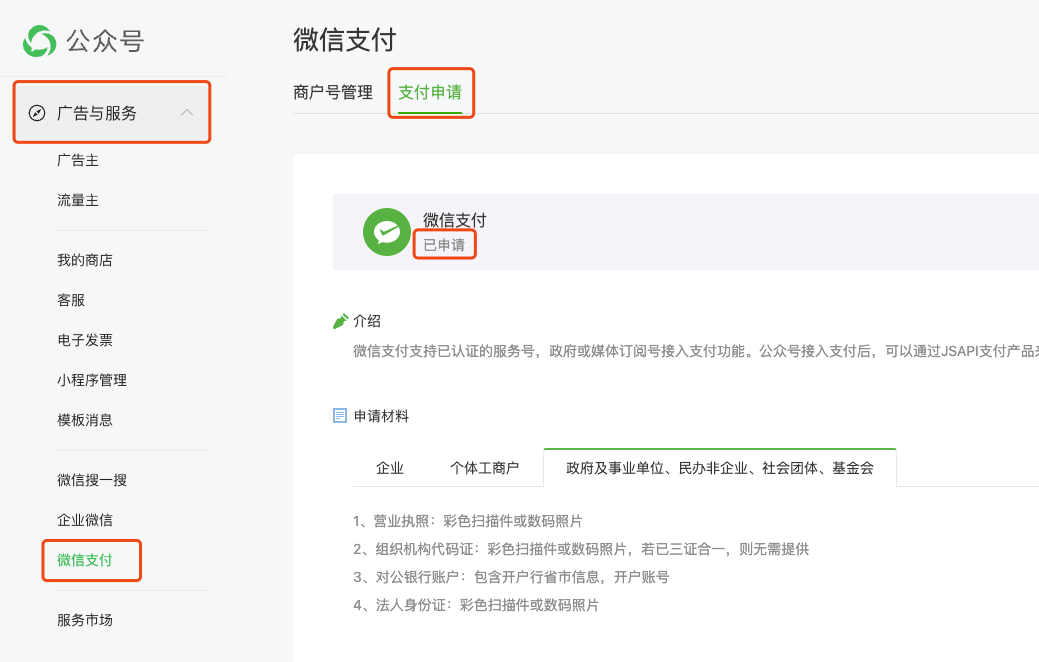Click the 申请材料 section heading
The image size is (1039, 662).
point(382,416)
